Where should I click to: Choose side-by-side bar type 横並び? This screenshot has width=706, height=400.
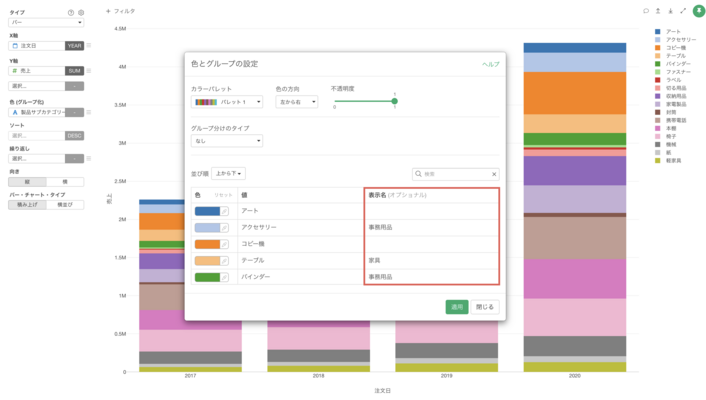click(65, 205)
